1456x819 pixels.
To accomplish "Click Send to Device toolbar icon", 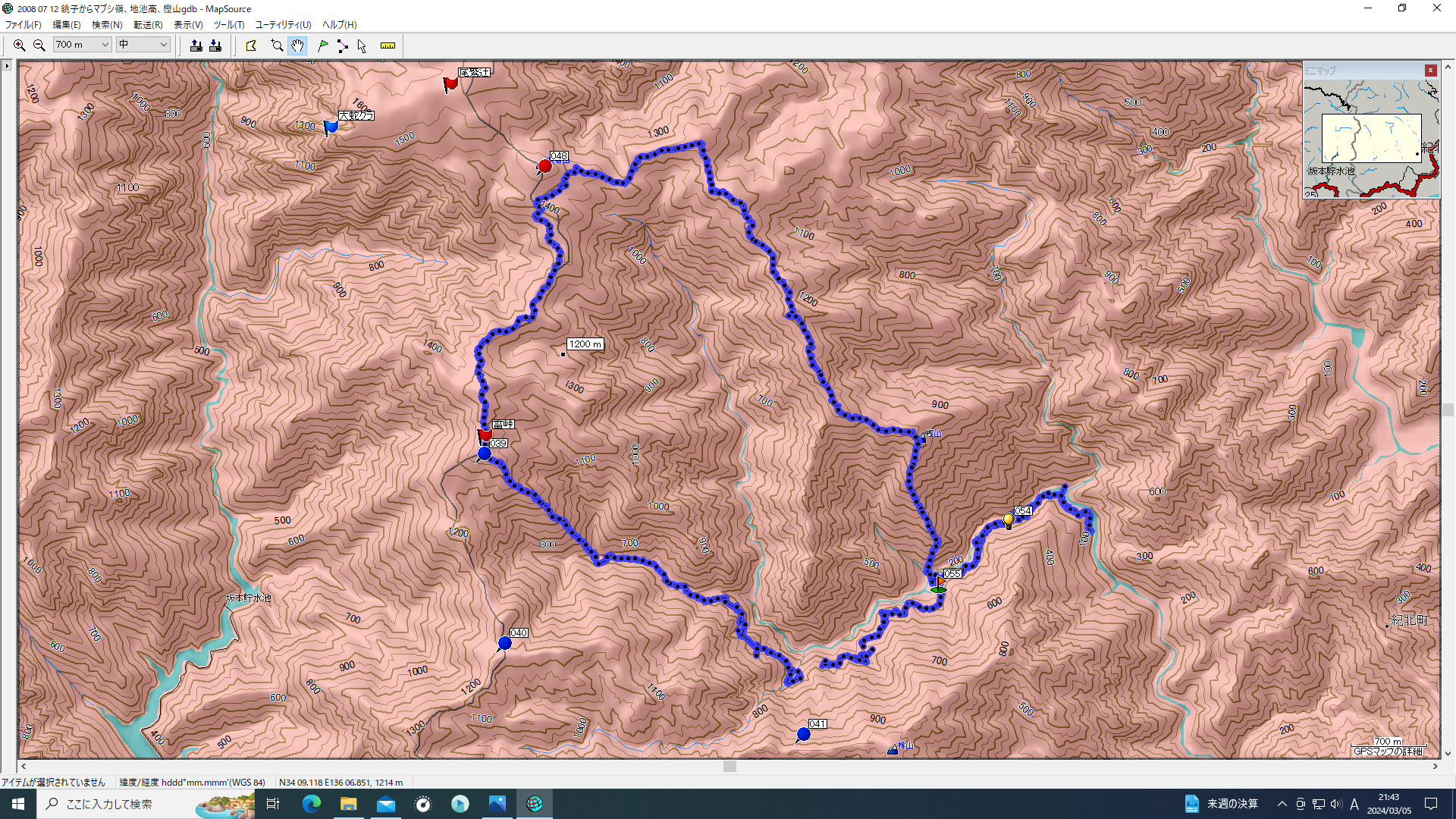I will tap(196, 45).
